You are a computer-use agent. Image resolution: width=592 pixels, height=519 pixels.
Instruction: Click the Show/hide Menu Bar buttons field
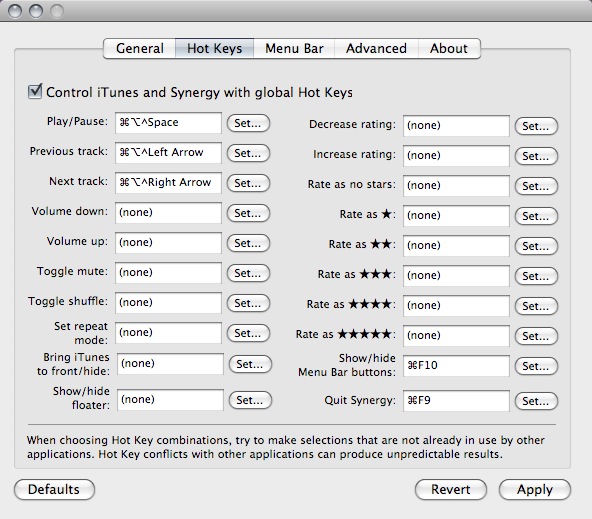tap(456, 365)
